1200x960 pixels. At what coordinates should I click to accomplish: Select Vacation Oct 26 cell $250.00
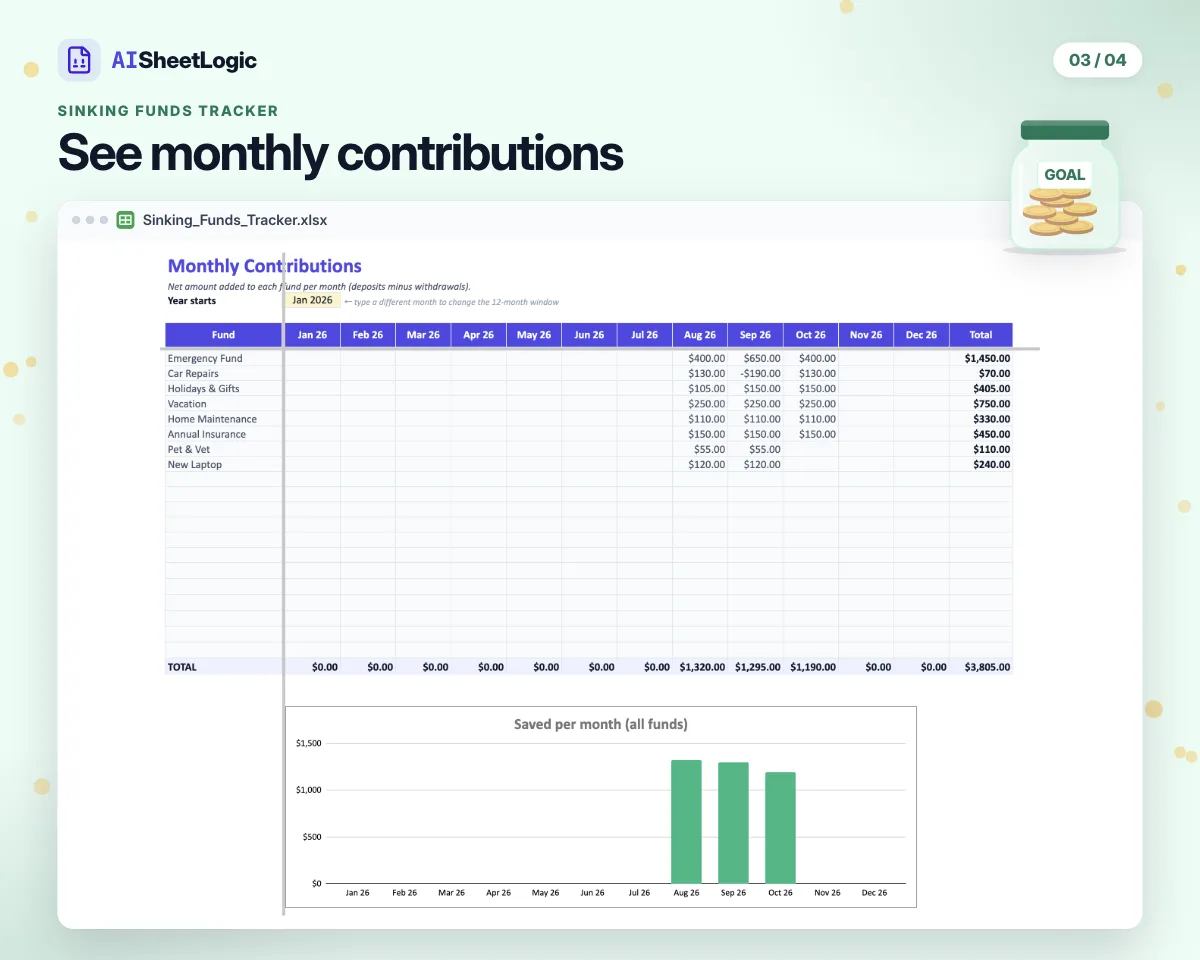tap(811, 404)
